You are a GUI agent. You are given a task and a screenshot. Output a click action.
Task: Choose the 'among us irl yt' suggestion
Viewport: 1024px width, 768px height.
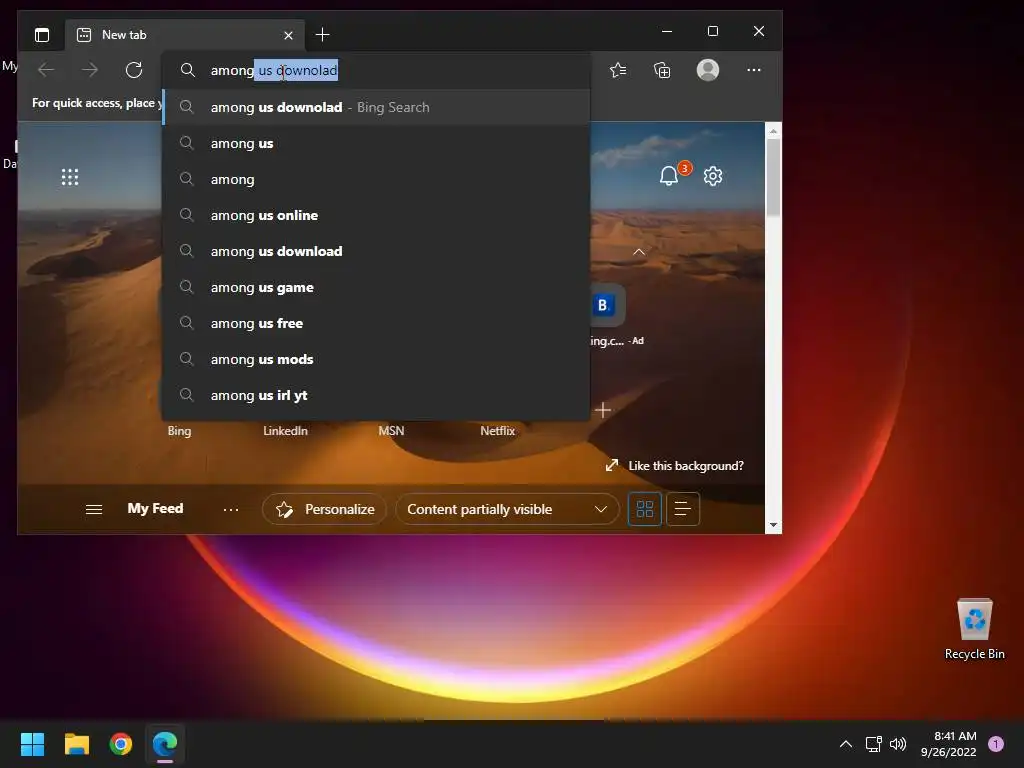pyautogui.click(x=376, y=395)
